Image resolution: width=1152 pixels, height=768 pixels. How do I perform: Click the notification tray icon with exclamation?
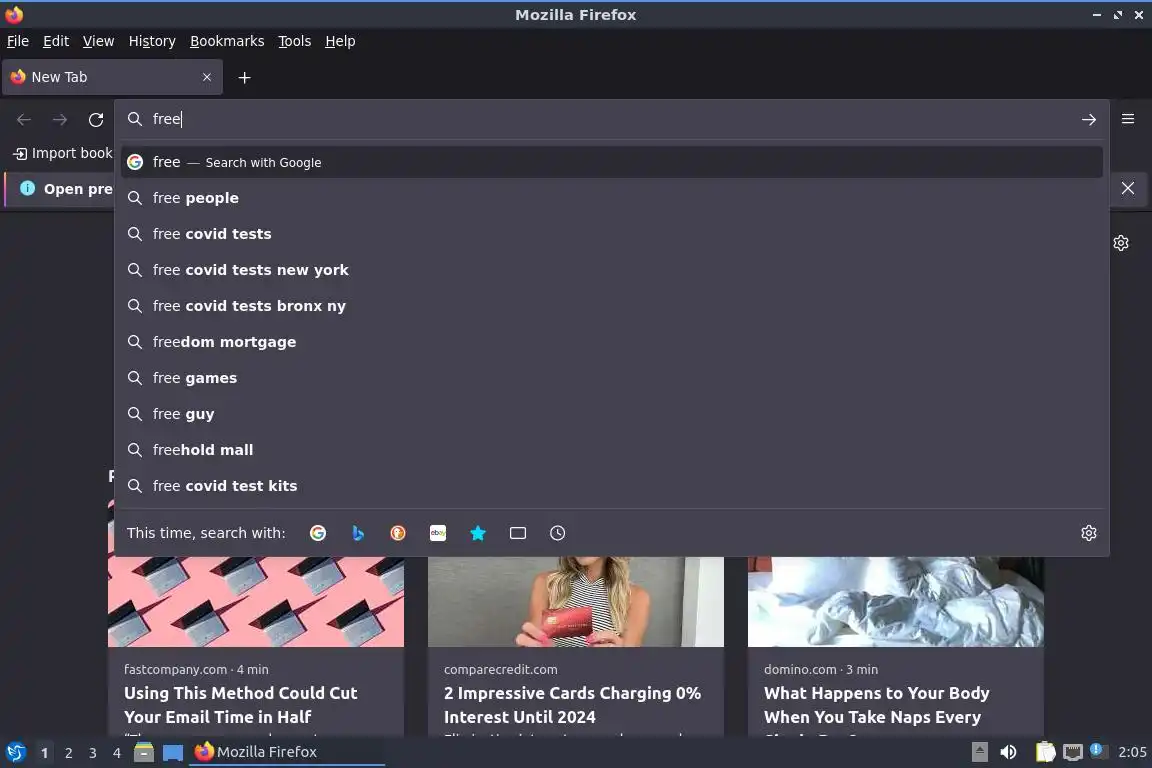pos(1096,750)
